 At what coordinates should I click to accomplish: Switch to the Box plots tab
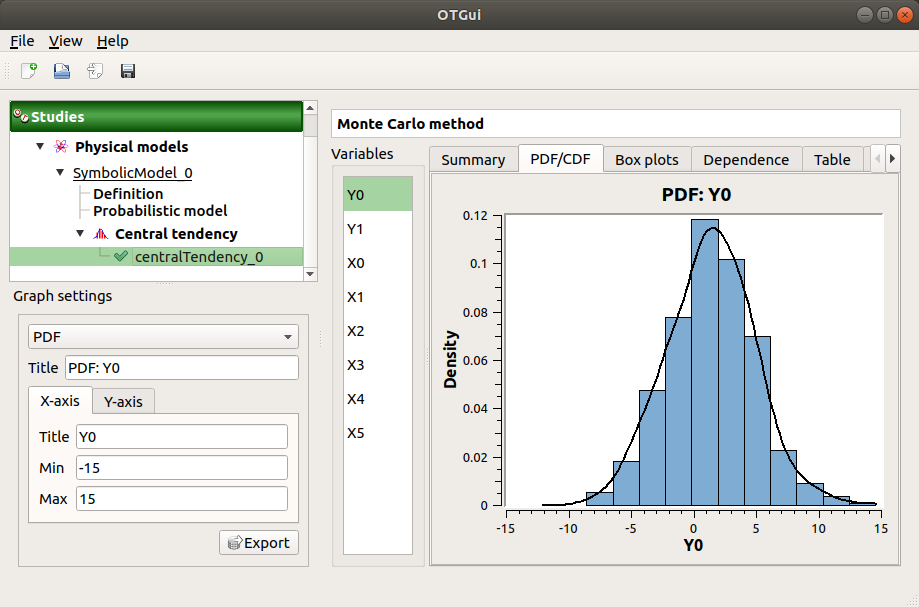click(646, 159)
